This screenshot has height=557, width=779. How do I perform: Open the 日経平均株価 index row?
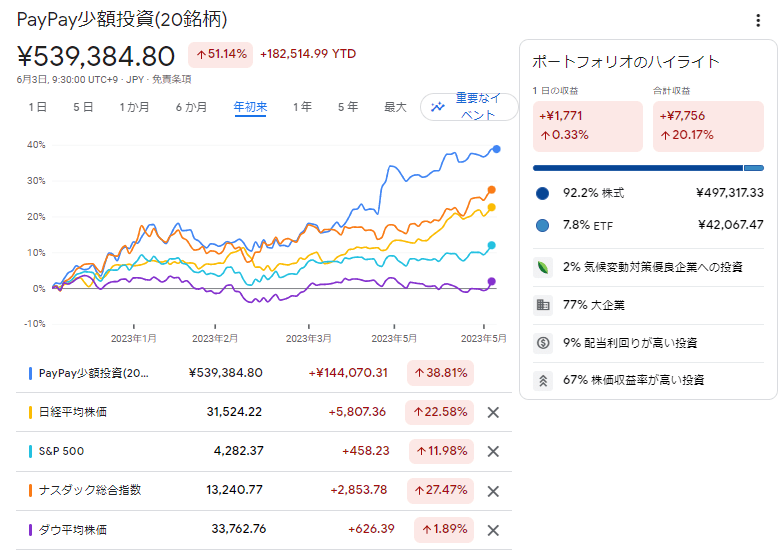click(x=77, y=412)
